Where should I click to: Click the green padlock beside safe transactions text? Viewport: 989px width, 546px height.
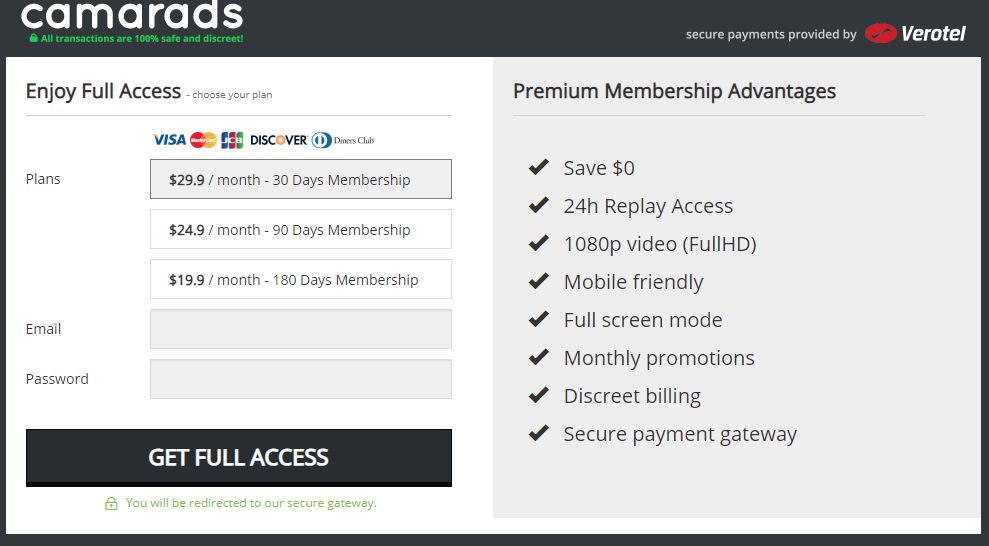pos(33,38)
